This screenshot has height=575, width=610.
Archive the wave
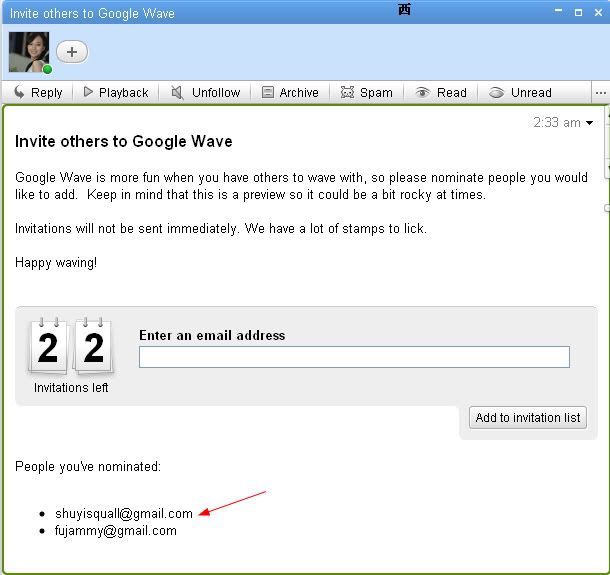pos(290,93)
